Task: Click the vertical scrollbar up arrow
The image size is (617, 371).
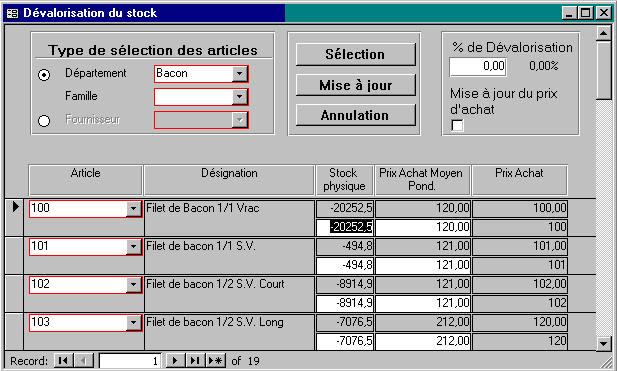Action: pos(603,33)
